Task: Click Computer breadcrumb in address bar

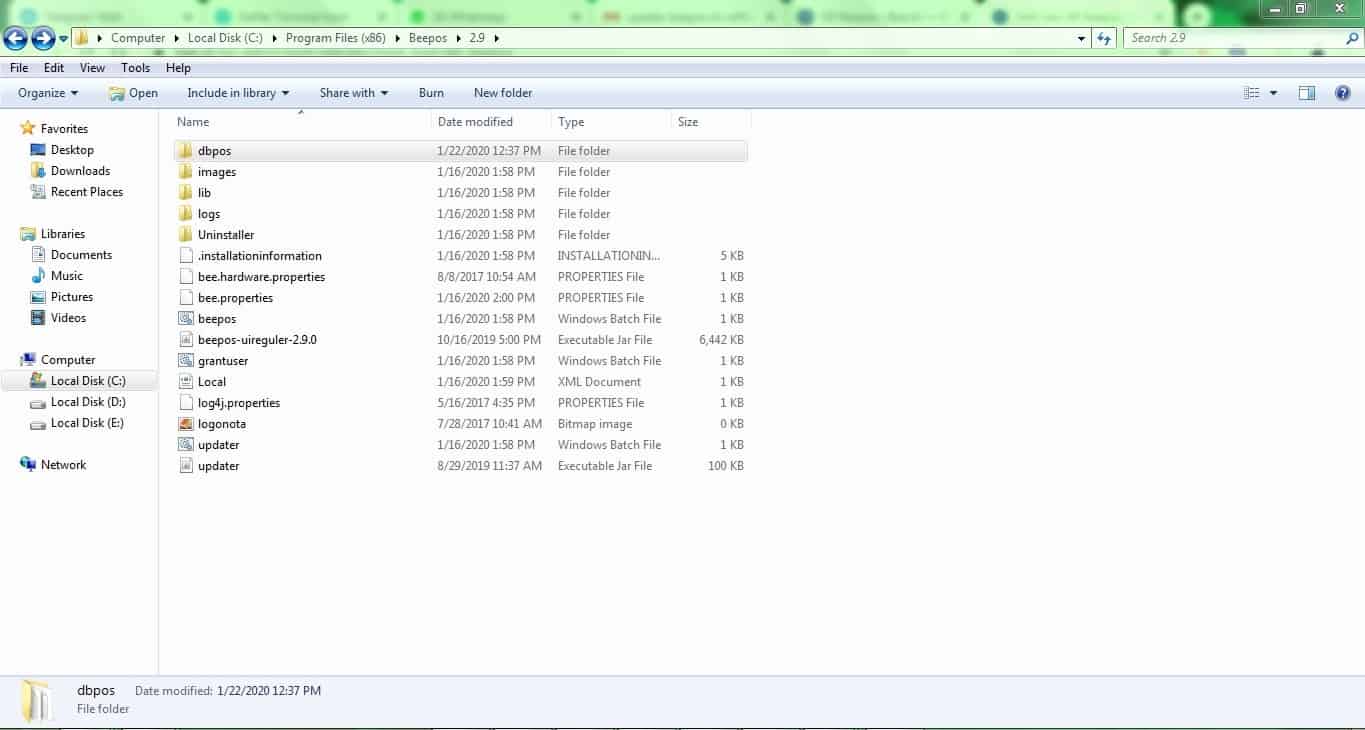Action: point(138,38)
